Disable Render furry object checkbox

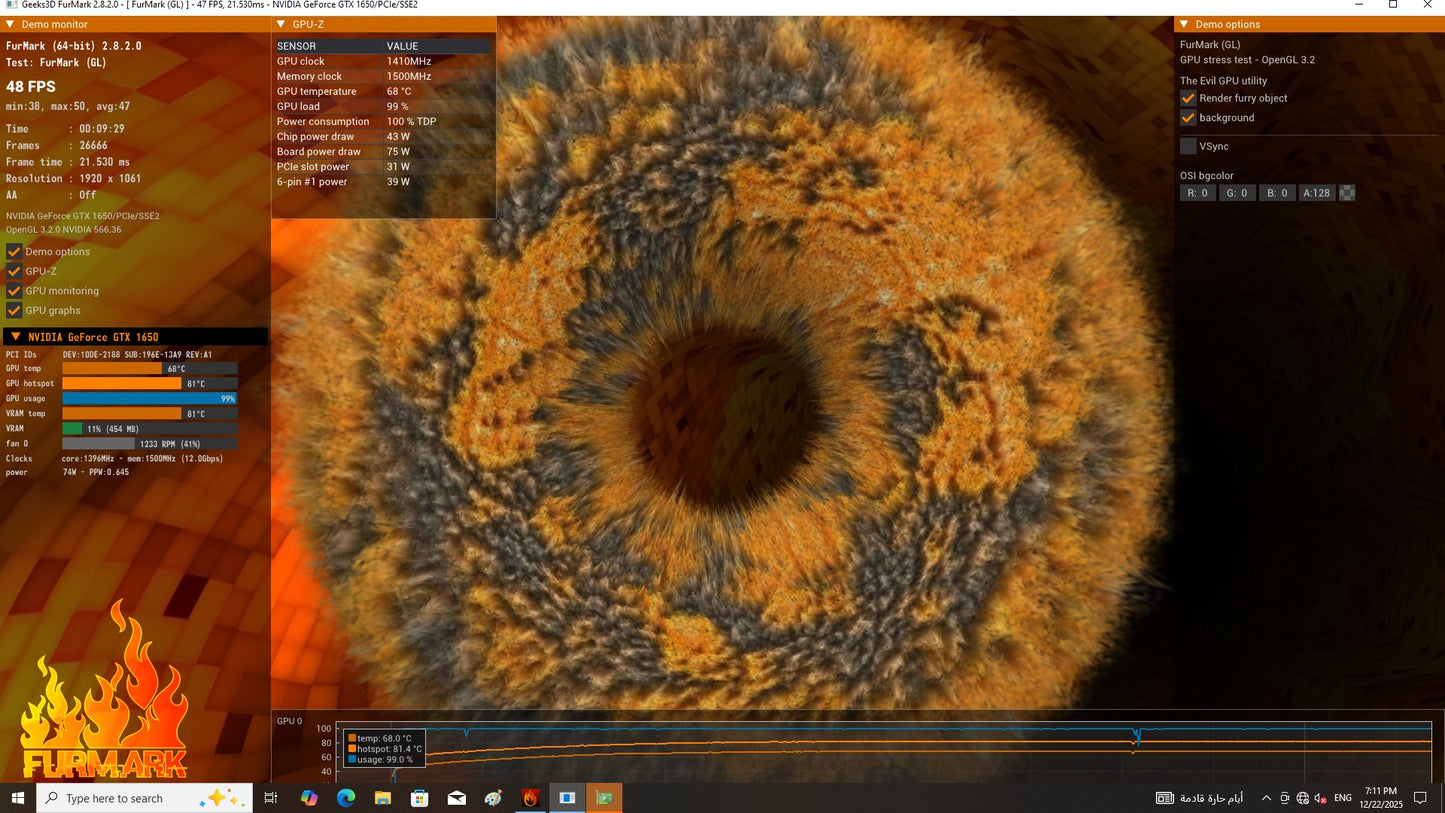[x=1188, y=98]
